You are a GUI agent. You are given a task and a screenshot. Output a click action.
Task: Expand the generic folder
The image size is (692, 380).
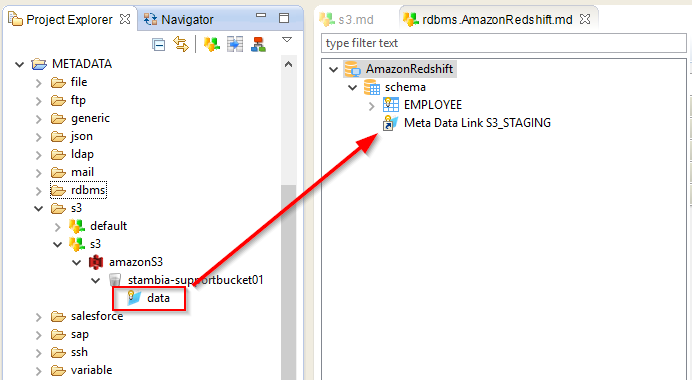[x=39, y=119]
